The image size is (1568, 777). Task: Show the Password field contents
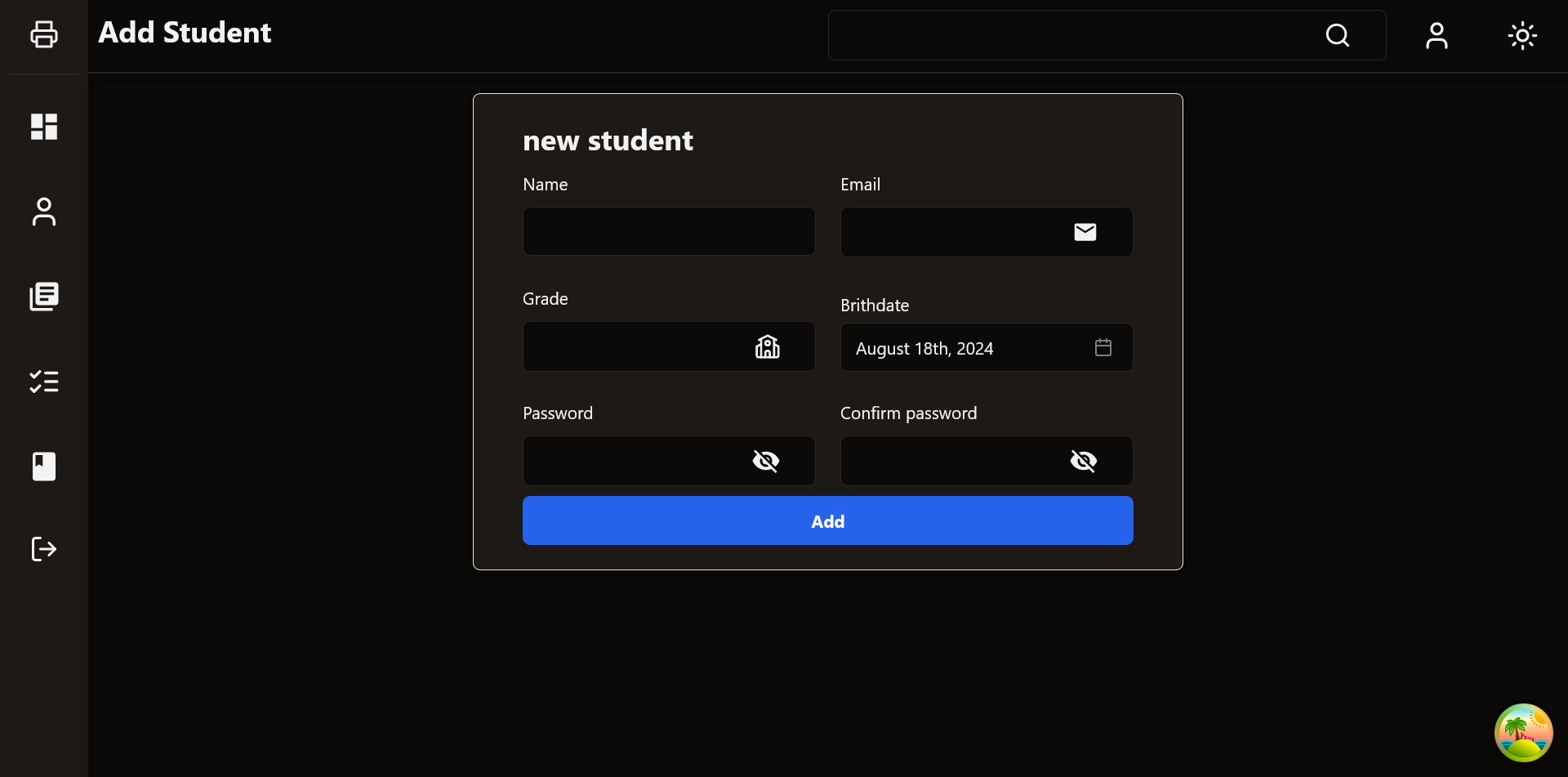coord(765,462)
